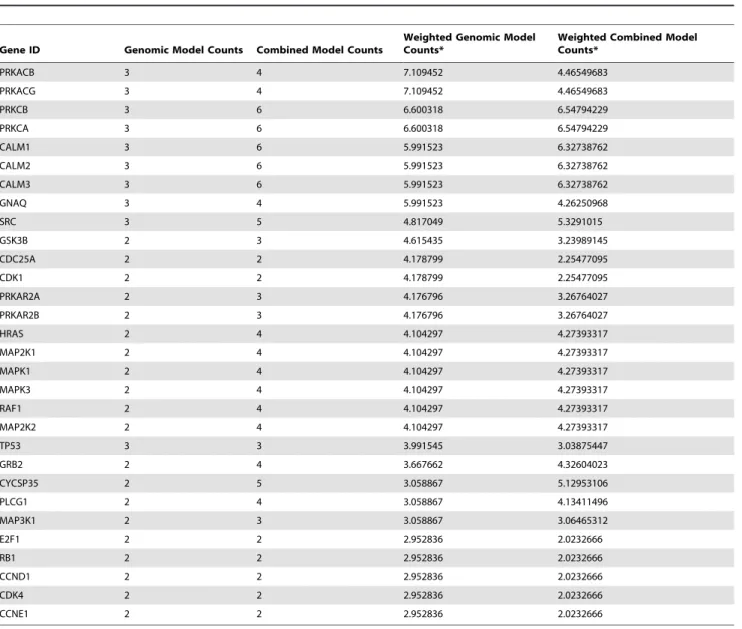Select value 3.06465312 in the MAP3K1 row
The image size is (742, 629).
583,521
